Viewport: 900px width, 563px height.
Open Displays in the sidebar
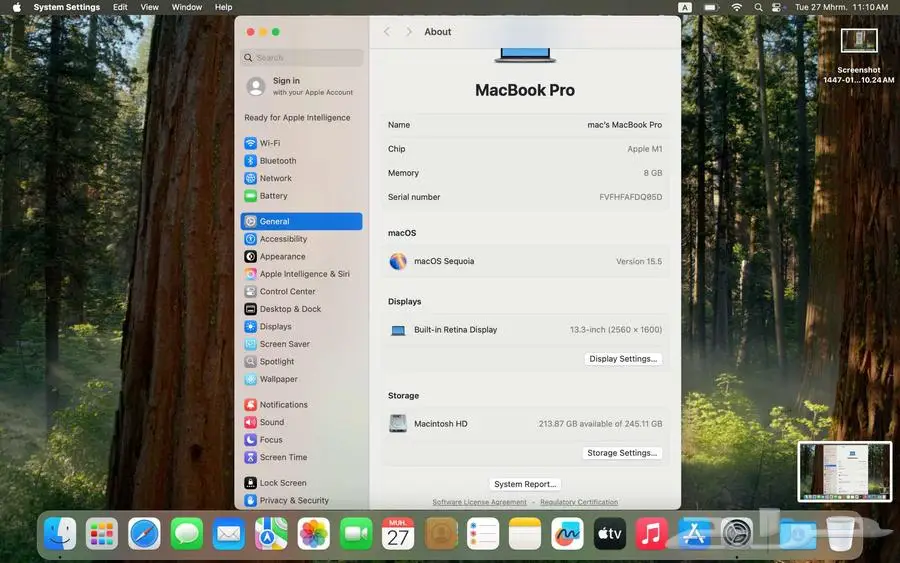coord(301,327)
